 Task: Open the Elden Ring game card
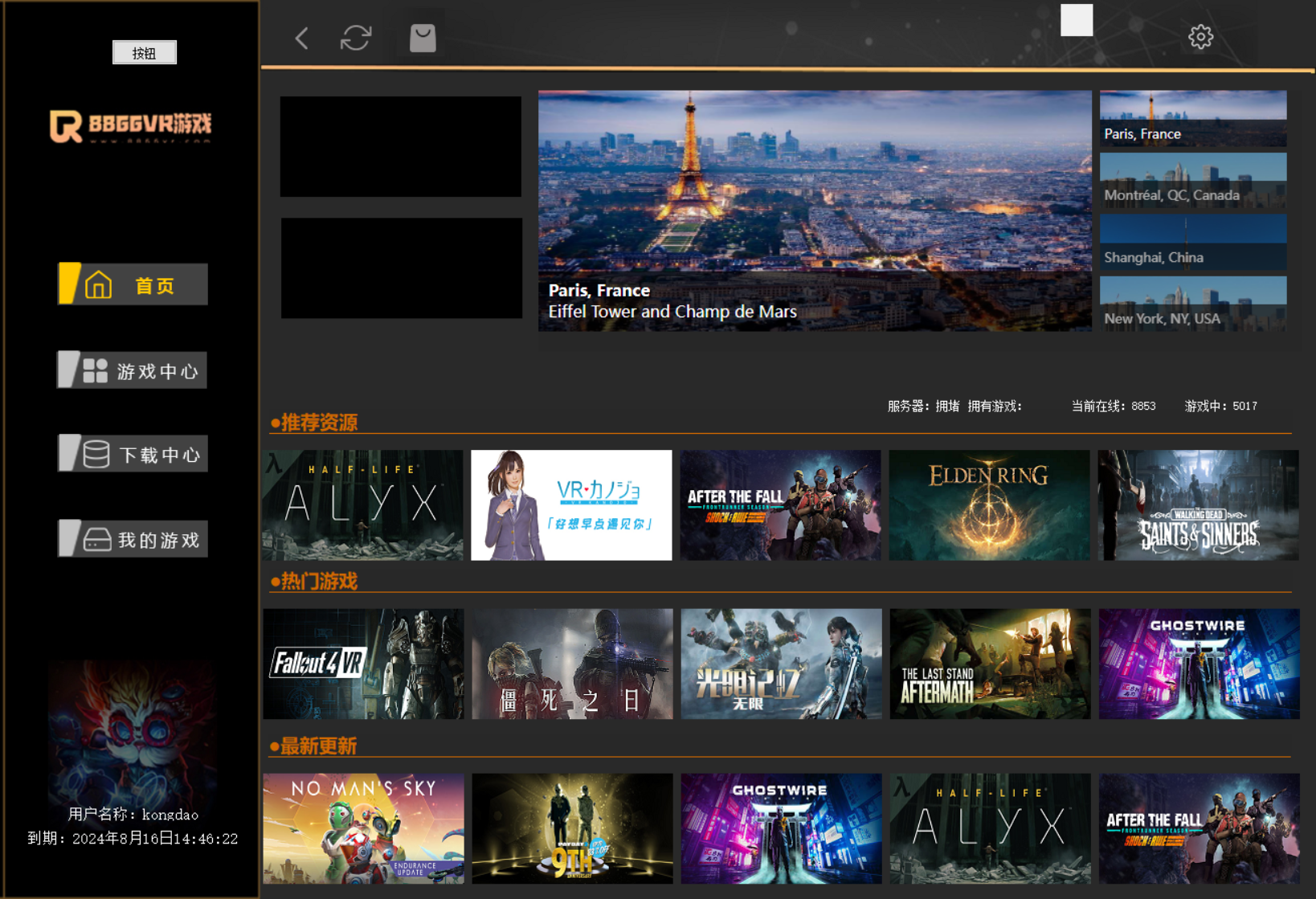click(990, 505)
